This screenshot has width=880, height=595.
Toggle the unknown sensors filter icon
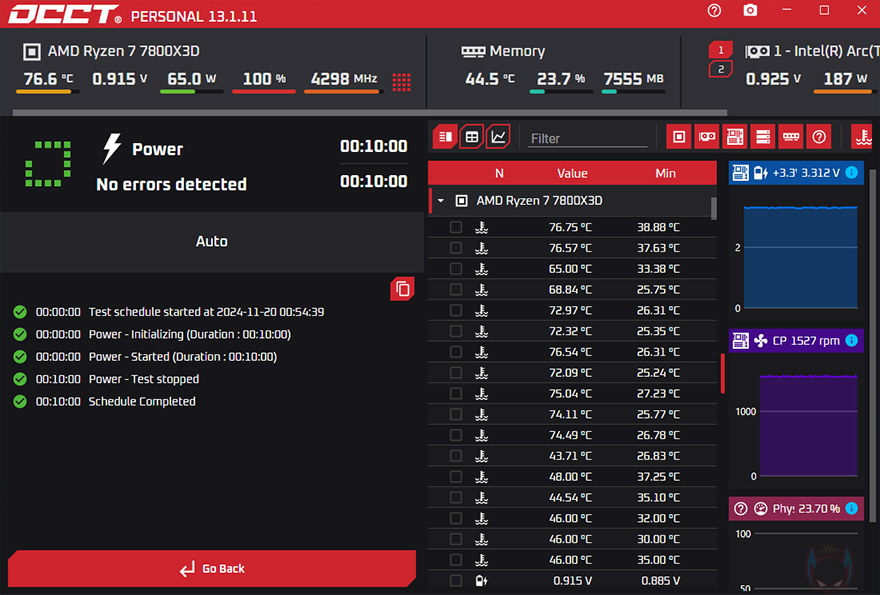click(819, 137)
